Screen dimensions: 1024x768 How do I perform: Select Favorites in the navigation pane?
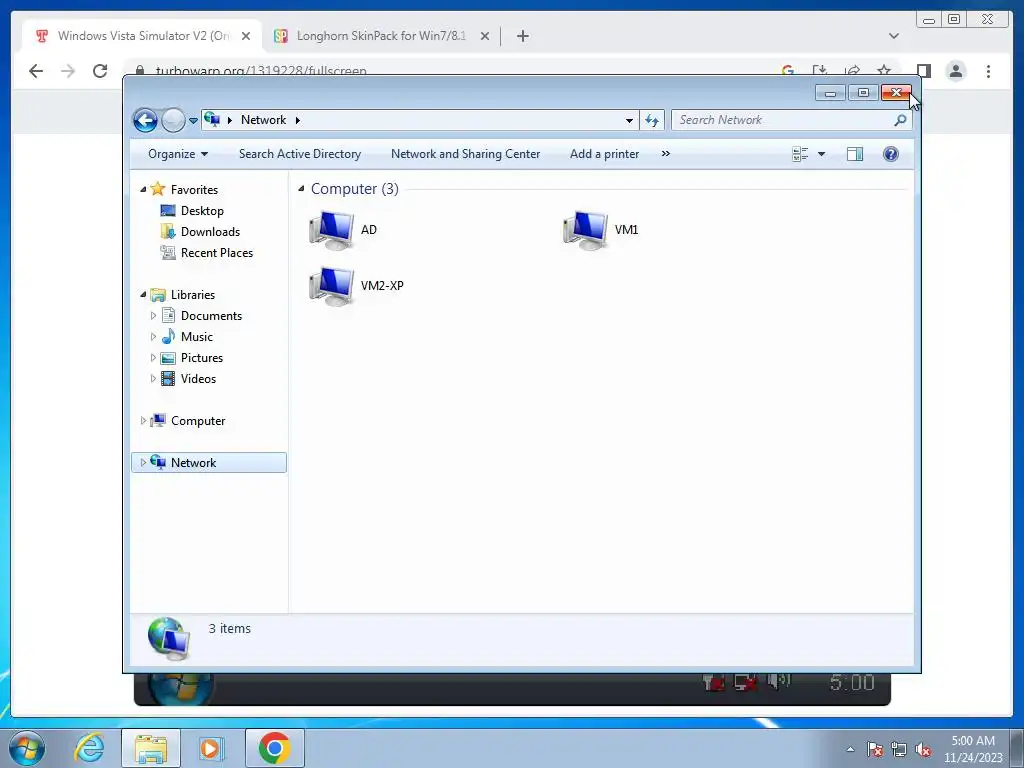tap(194, 189)
